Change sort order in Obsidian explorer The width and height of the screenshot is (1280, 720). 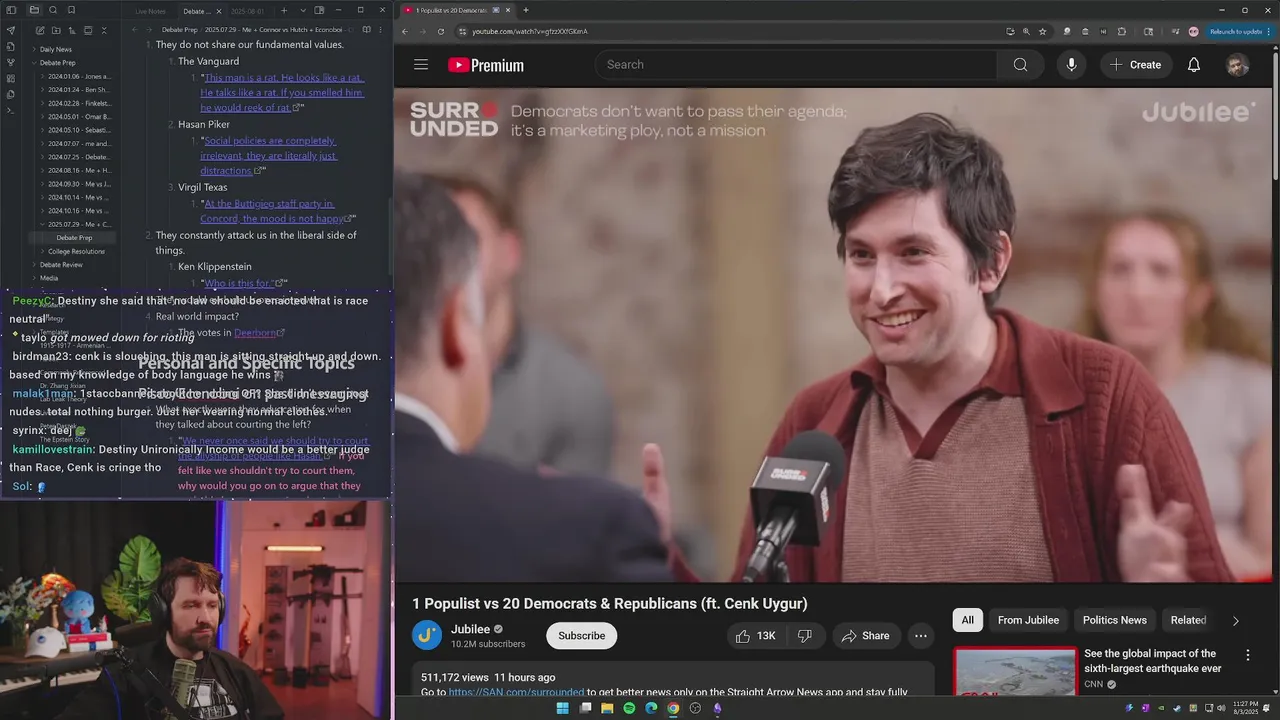(72, 30)
